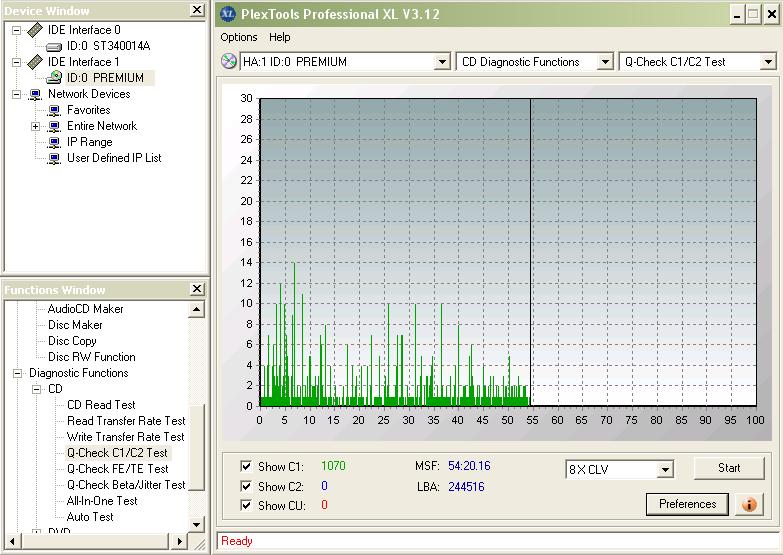
Task: Collapse the CD diagnostic node
Action: pos(36,389)
